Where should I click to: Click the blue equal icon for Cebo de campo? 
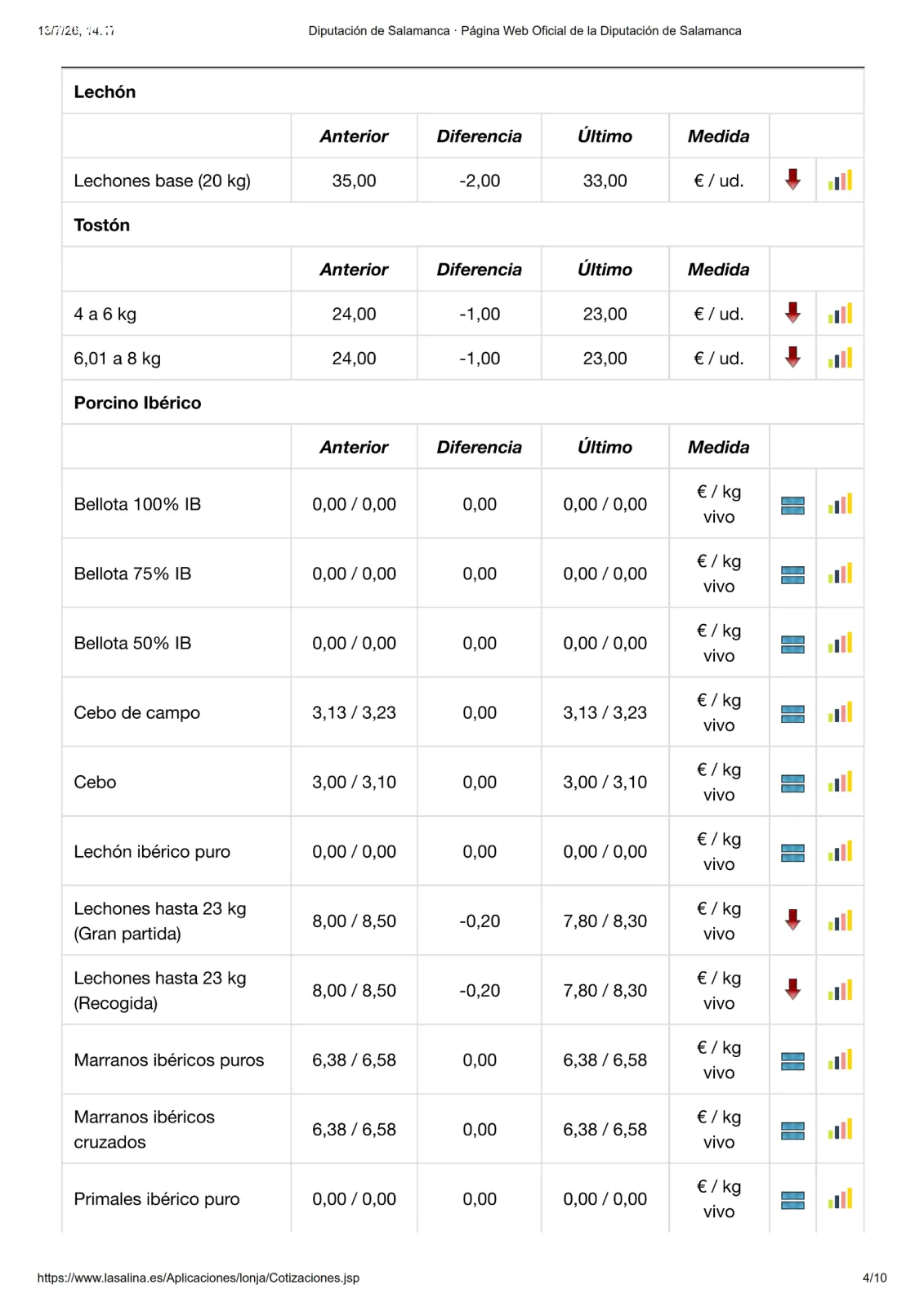coord(792,714)
